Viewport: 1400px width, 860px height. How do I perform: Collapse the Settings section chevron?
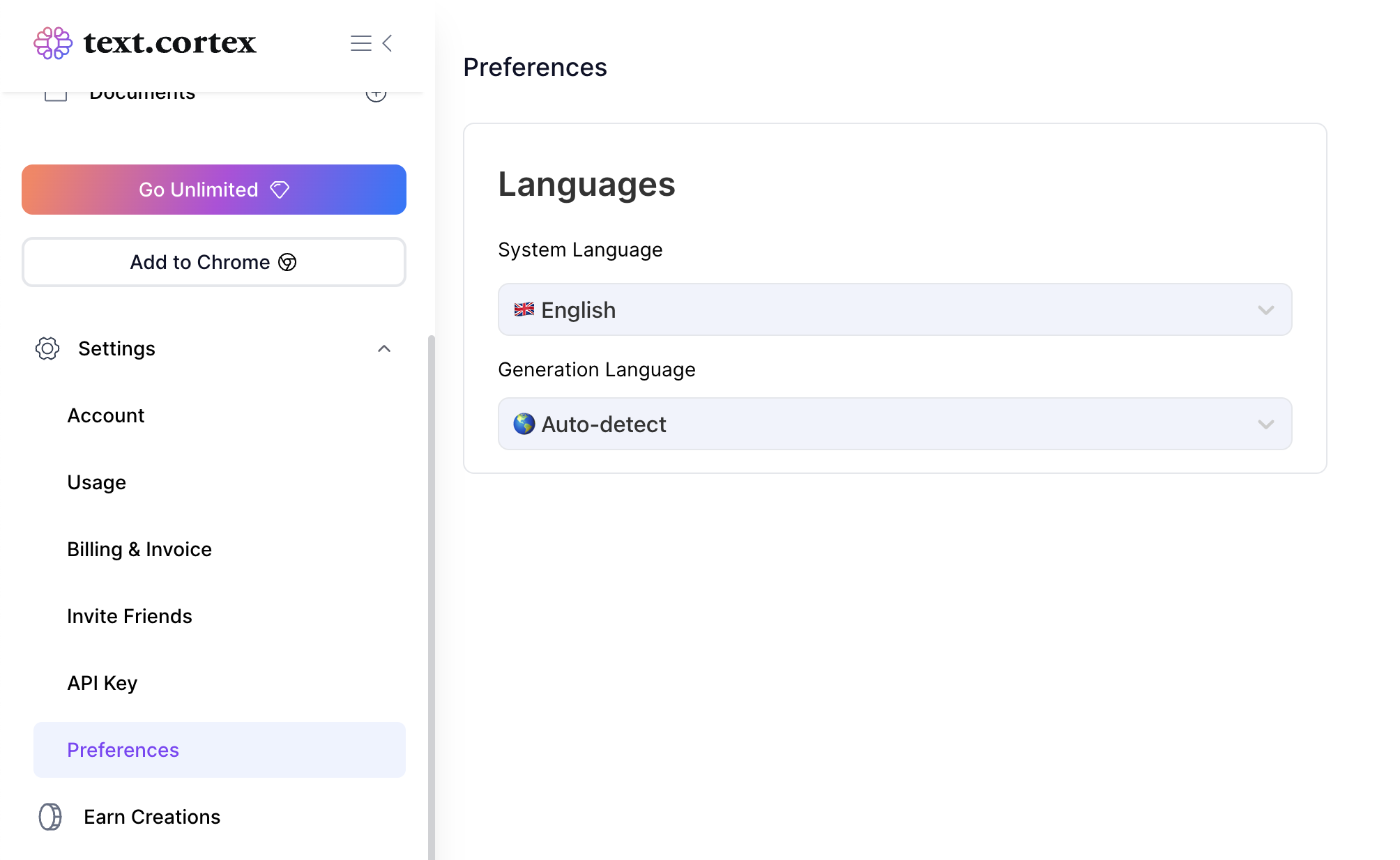[x=384, y=348]
